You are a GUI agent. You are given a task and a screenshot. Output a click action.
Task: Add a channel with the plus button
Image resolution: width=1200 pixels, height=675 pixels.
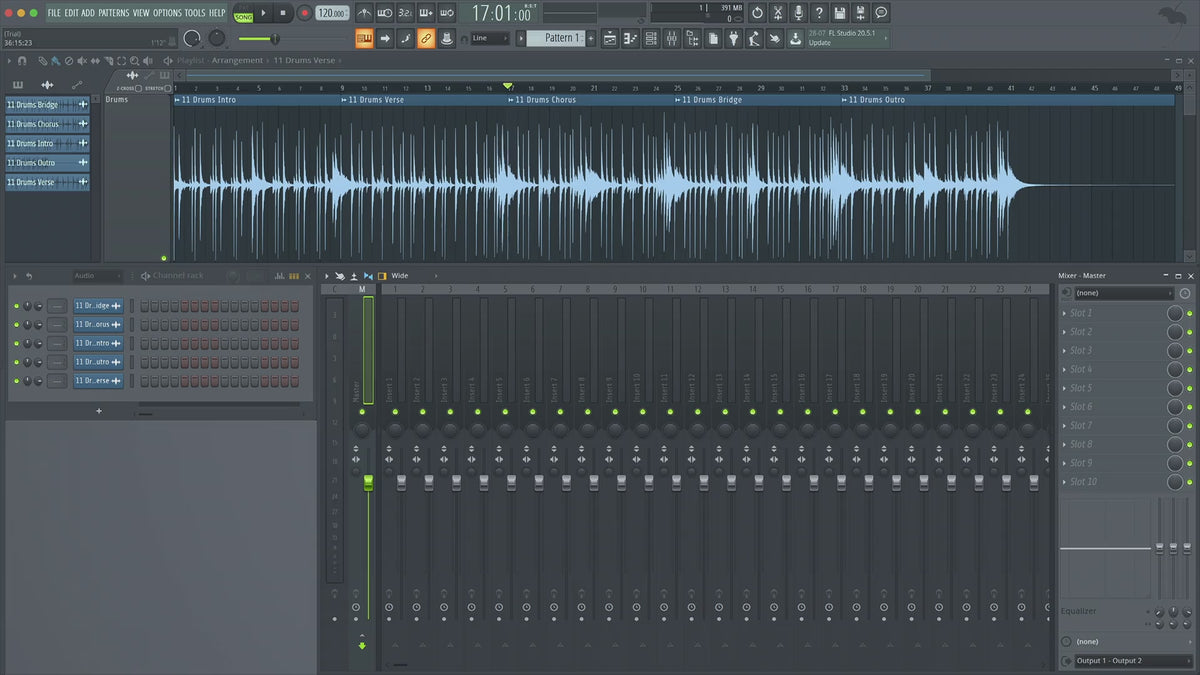(x=98, y=411)
